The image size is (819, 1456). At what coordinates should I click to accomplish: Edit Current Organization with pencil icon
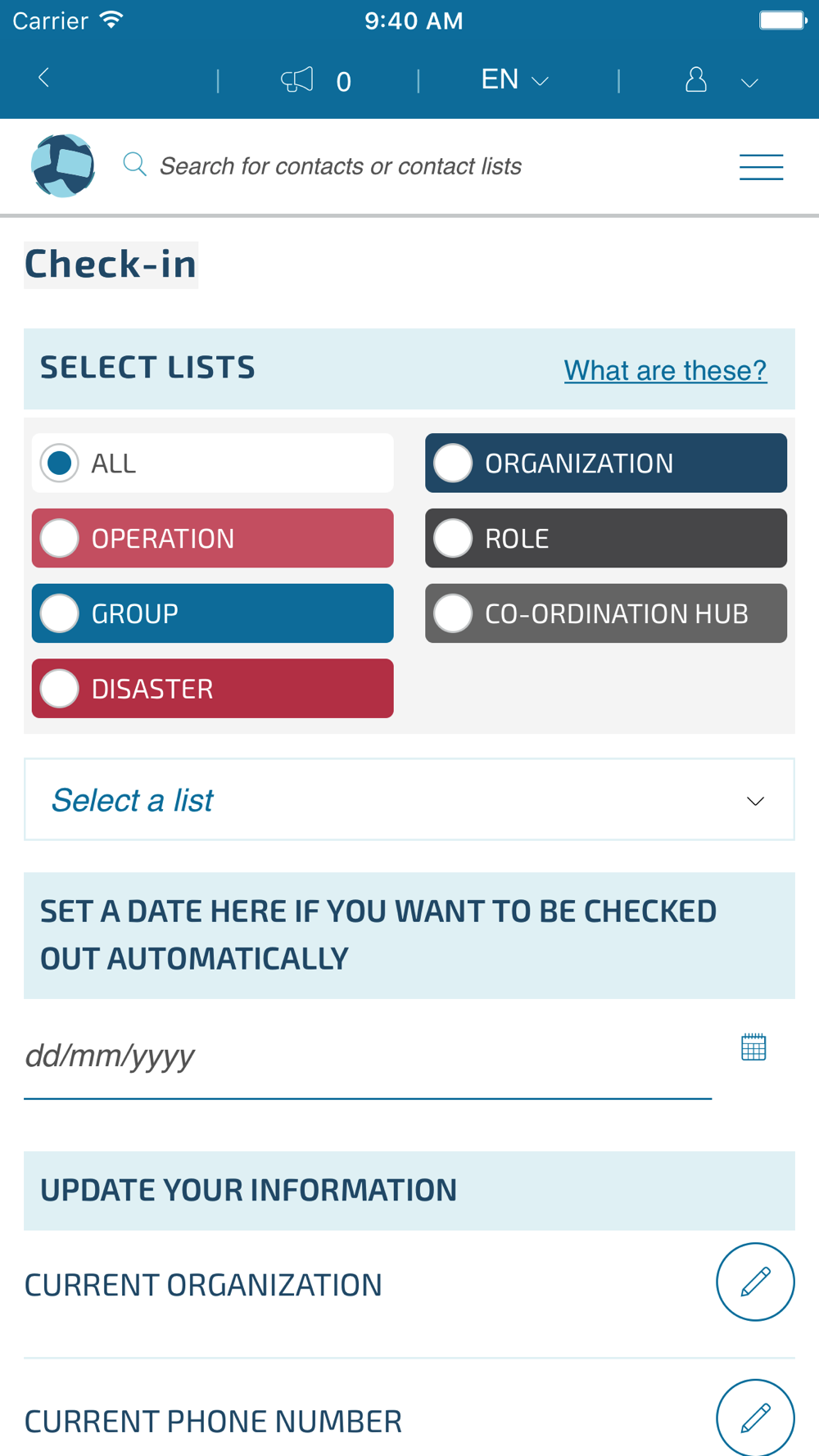tap(755, 1282)
